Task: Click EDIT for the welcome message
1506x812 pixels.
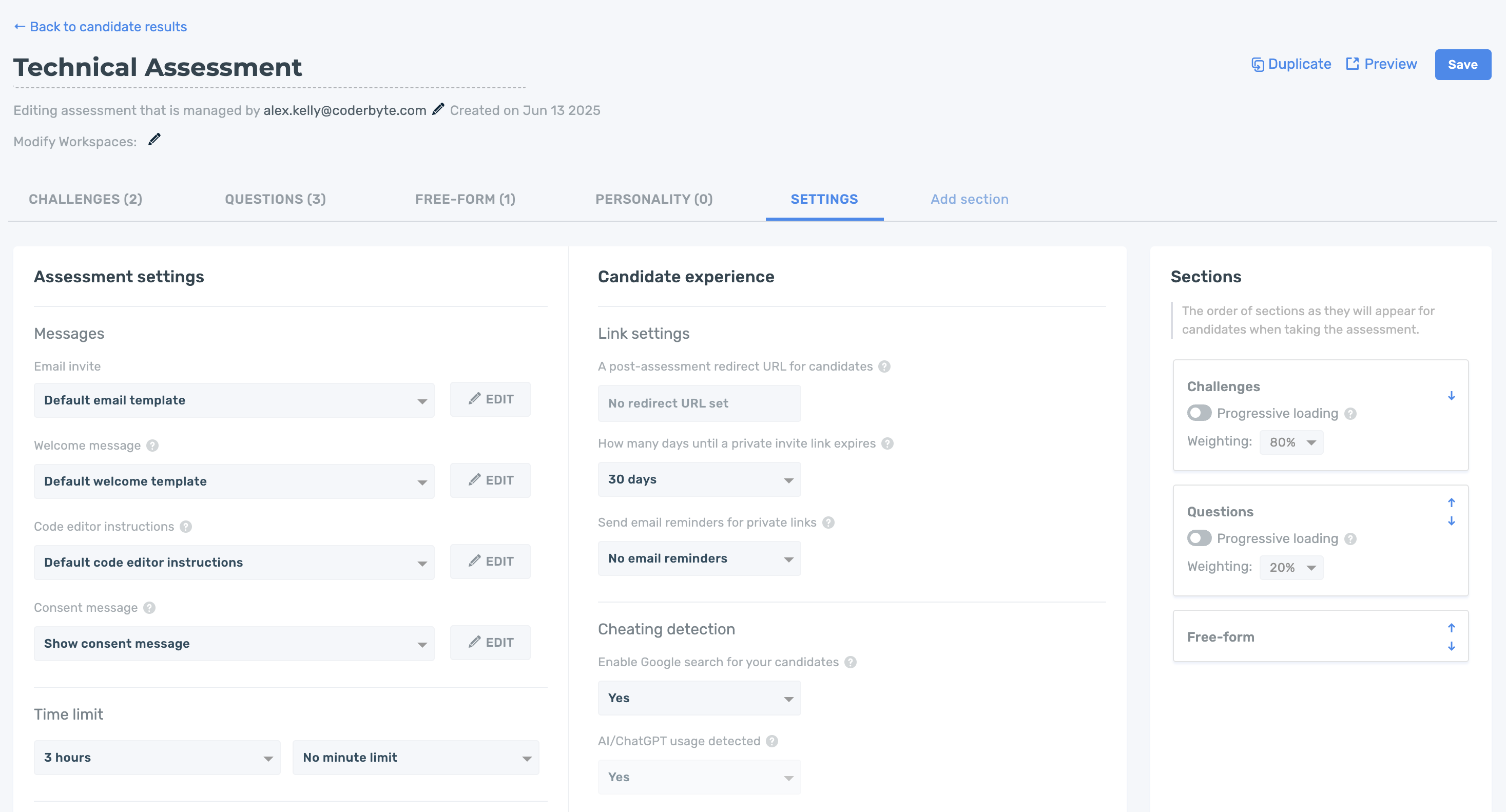Action: coord(491,480)
